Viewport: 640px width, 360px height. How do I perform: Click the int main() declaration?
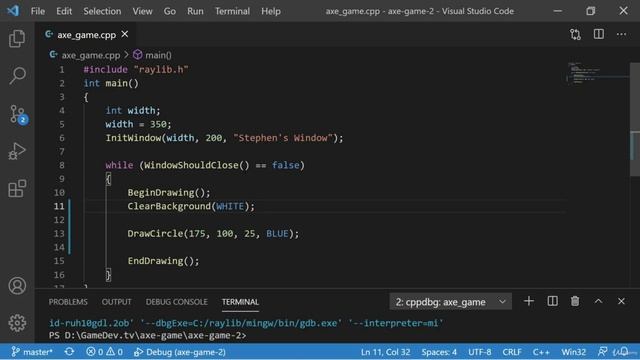point(111,83)
